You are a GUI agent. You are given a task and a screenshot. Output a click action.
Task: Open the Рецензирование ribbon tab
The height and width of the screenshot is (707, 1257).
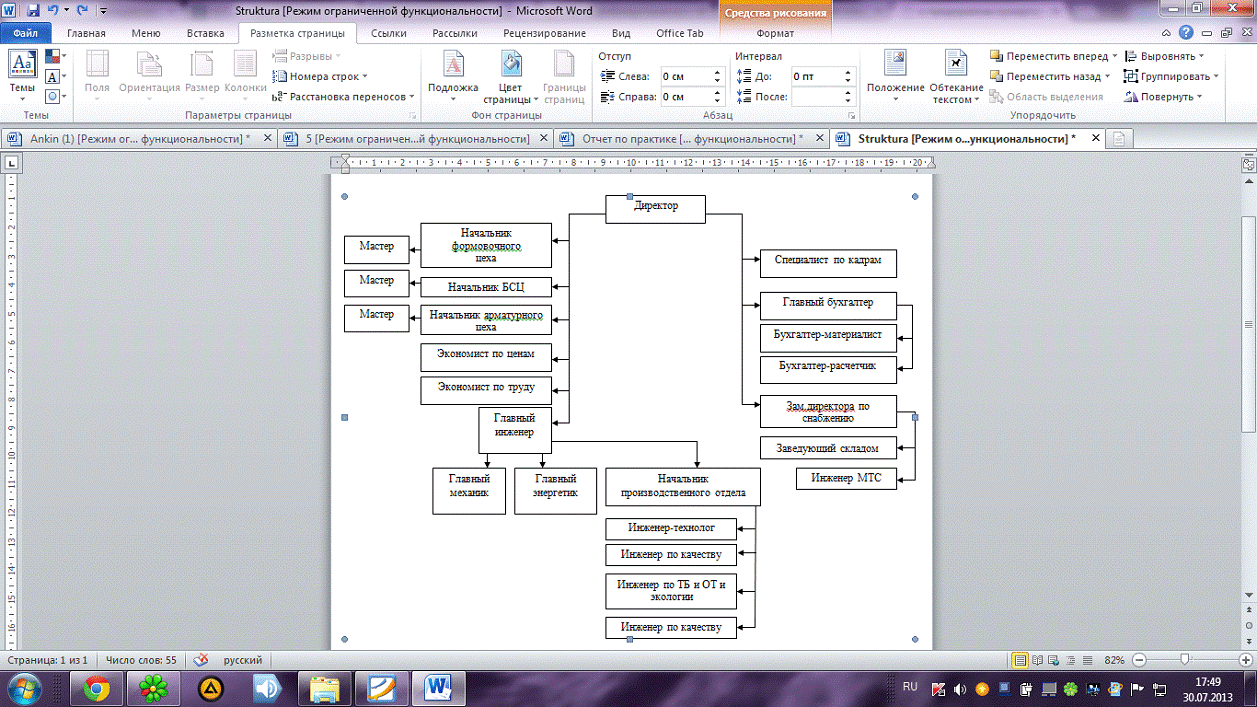(544, 33)
